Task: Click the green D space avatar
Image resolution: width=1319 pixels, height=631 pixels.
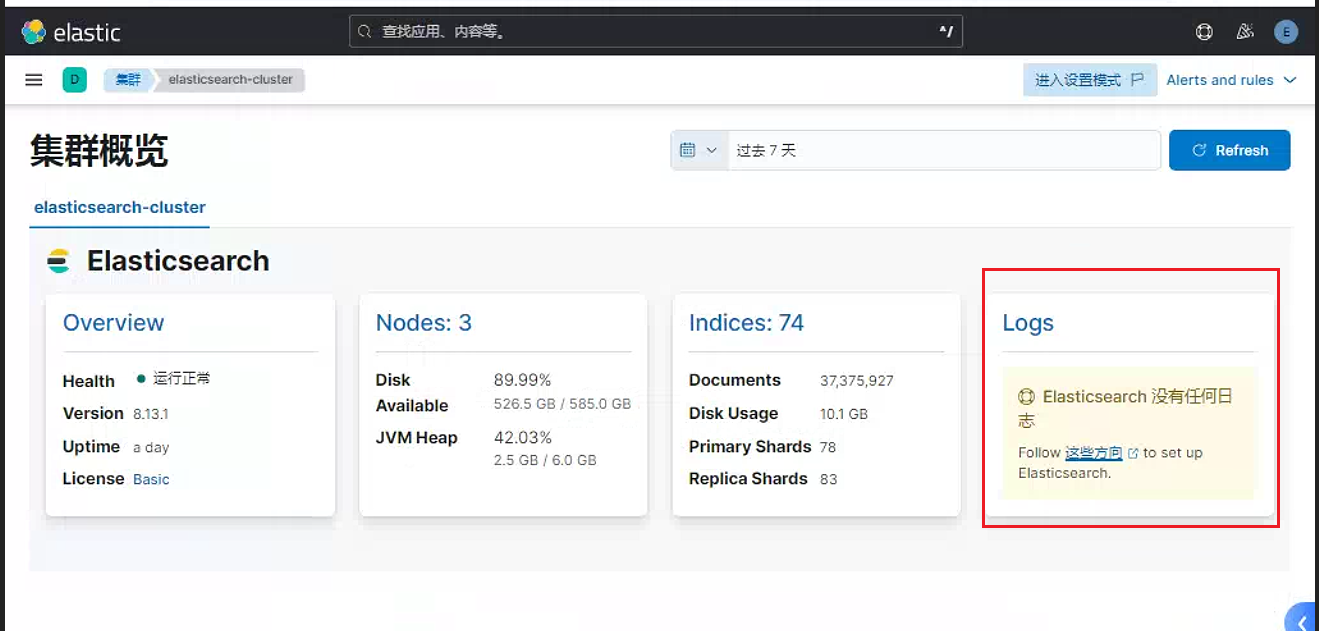Action: (74, 80)
